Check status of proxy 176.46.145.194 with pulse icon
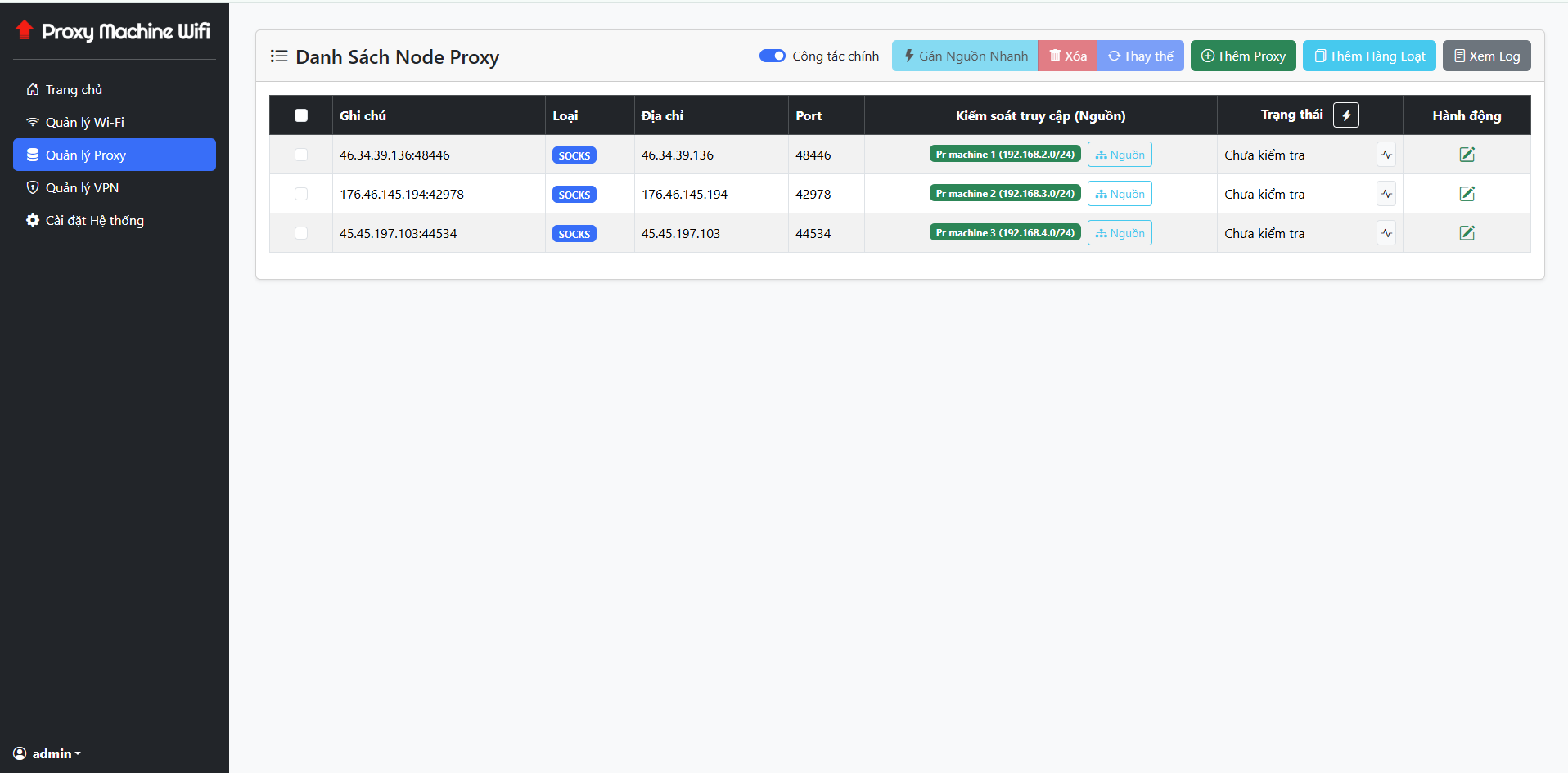Screen dimensions: 1568x773 click(1386, 194)
